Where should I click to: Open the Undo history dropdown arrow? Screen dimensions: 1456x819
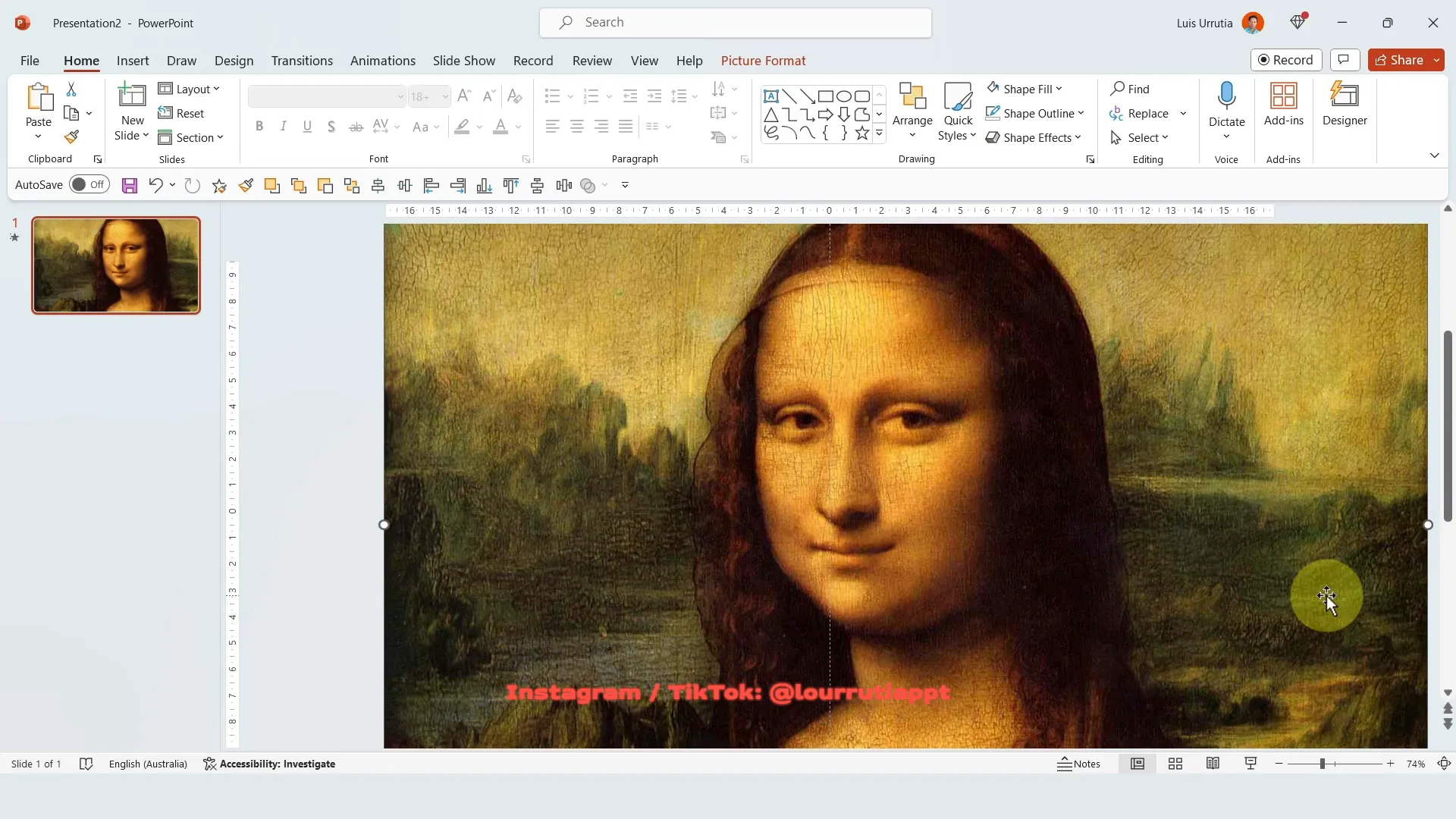(x=173, y=185)
